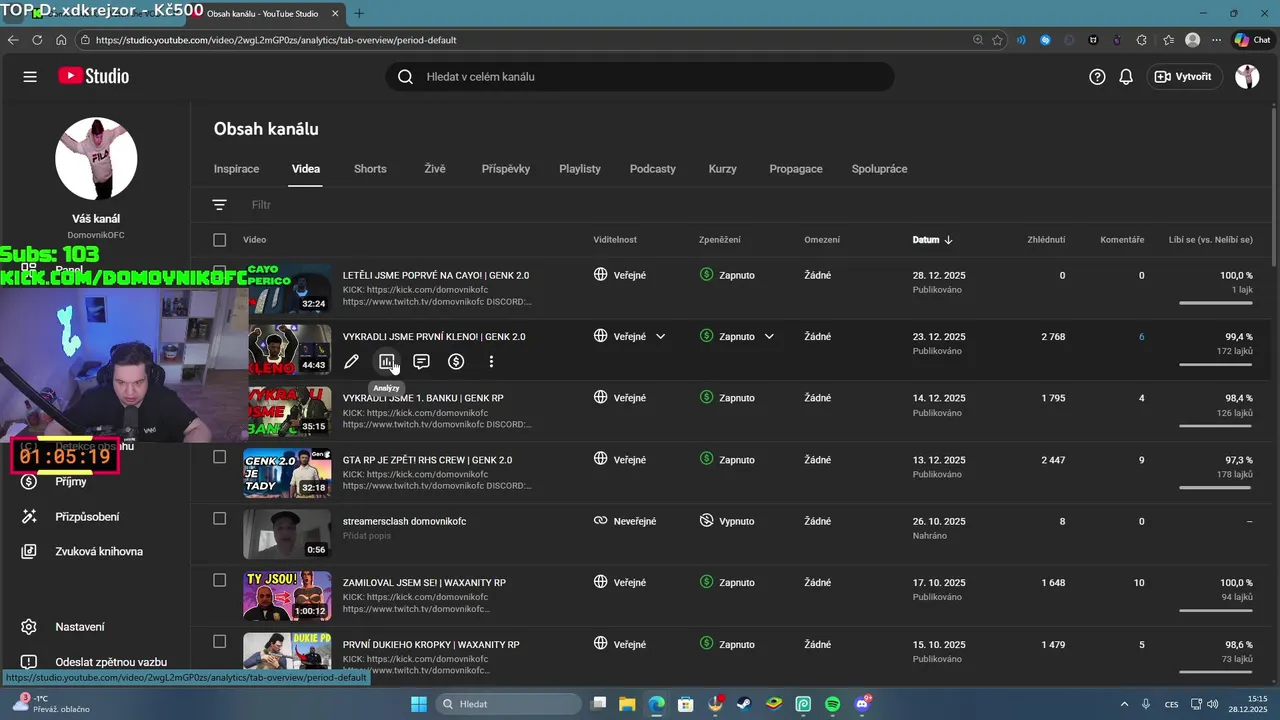The height and width of the screenshot is (720, 1280).
Task: Add page to favorites star icon
Action: coord(998,40)
